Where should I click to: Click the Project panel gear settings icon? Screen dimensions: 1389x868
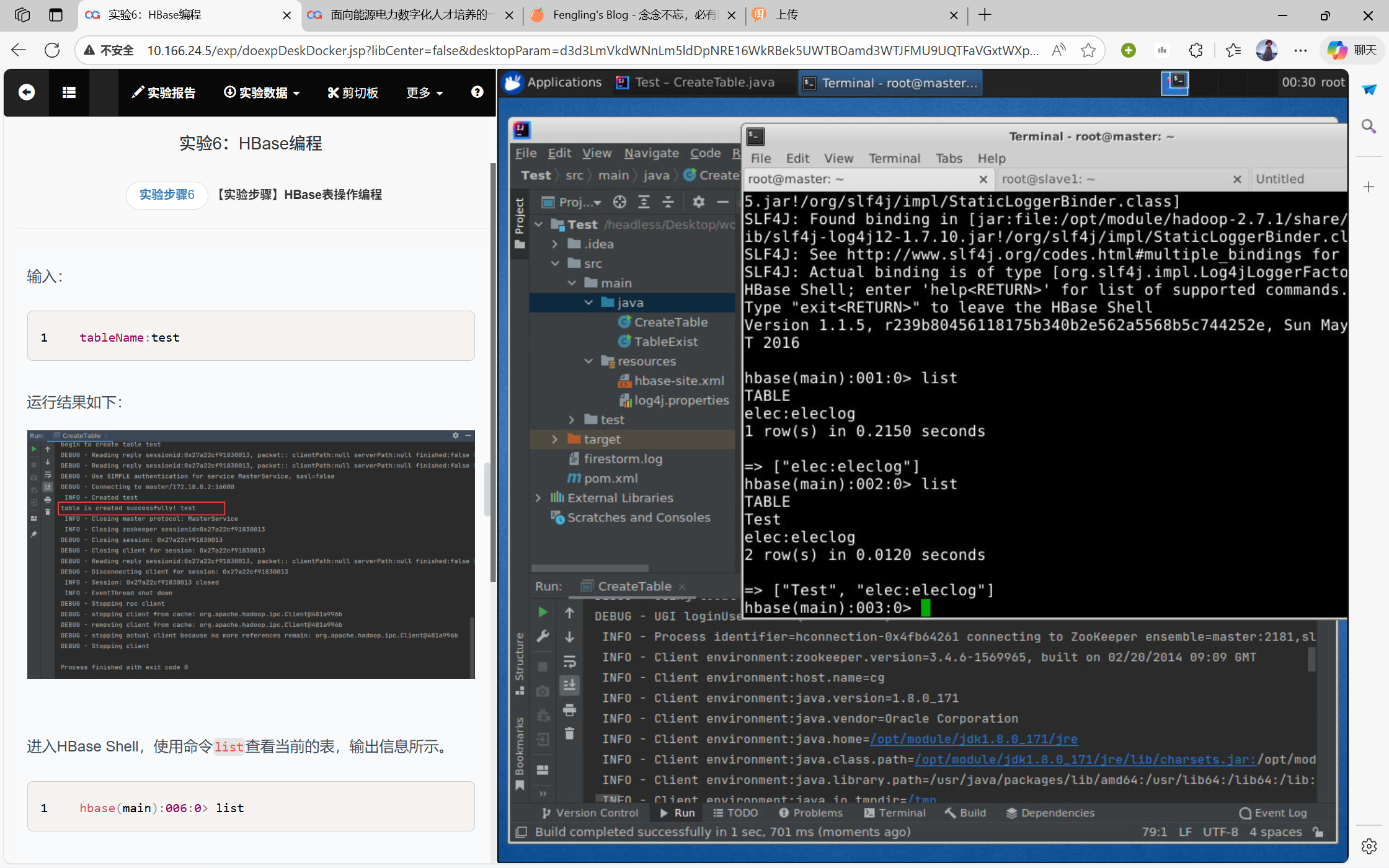click(x=699, y=202)
